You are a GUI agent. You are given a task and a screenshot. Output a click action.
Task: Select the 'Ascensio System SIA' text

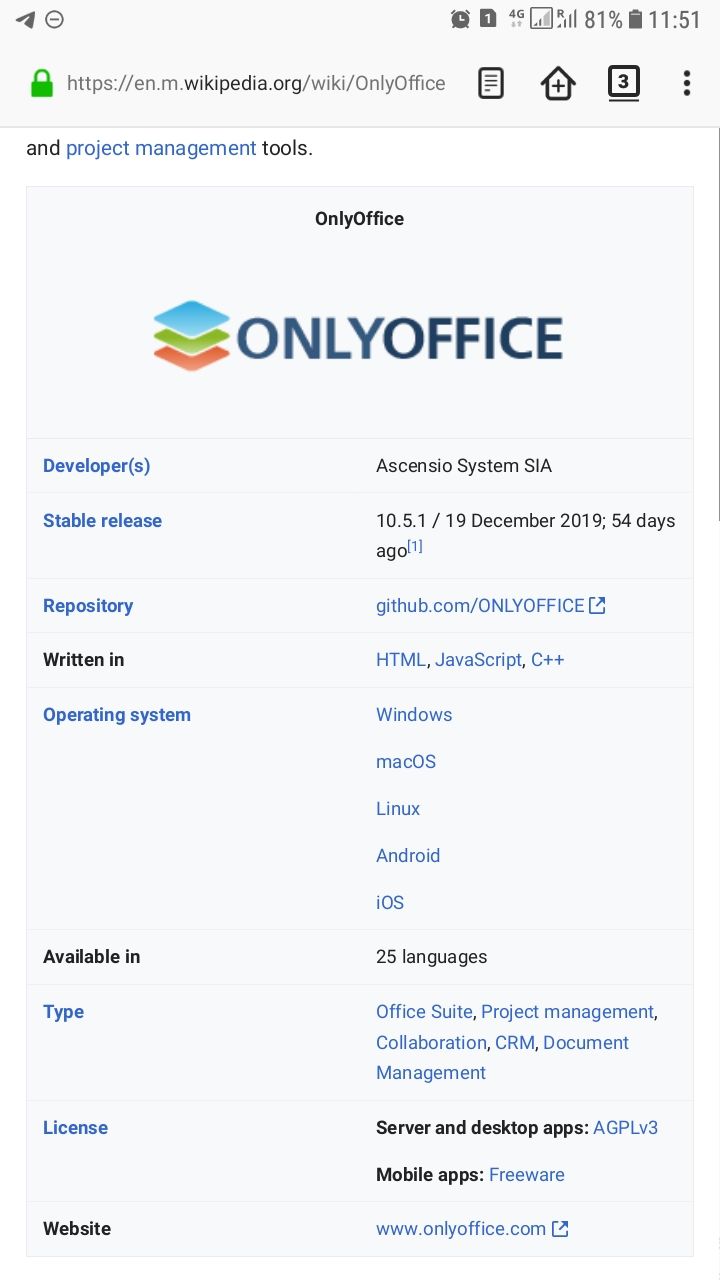(x=464, y=465)
